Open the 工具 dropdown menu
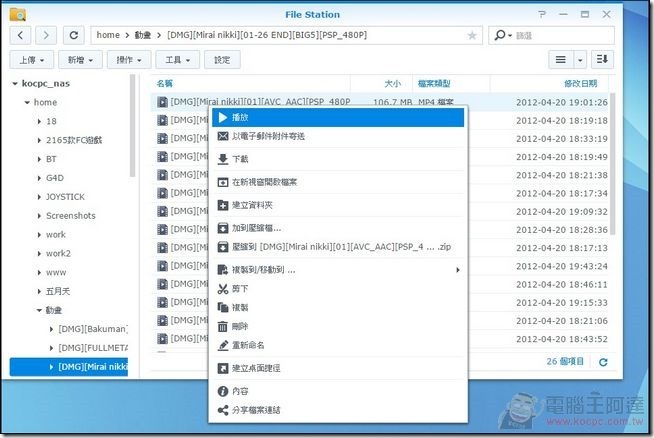This screenshot has height=438, width=654. [x=178, y=60]
